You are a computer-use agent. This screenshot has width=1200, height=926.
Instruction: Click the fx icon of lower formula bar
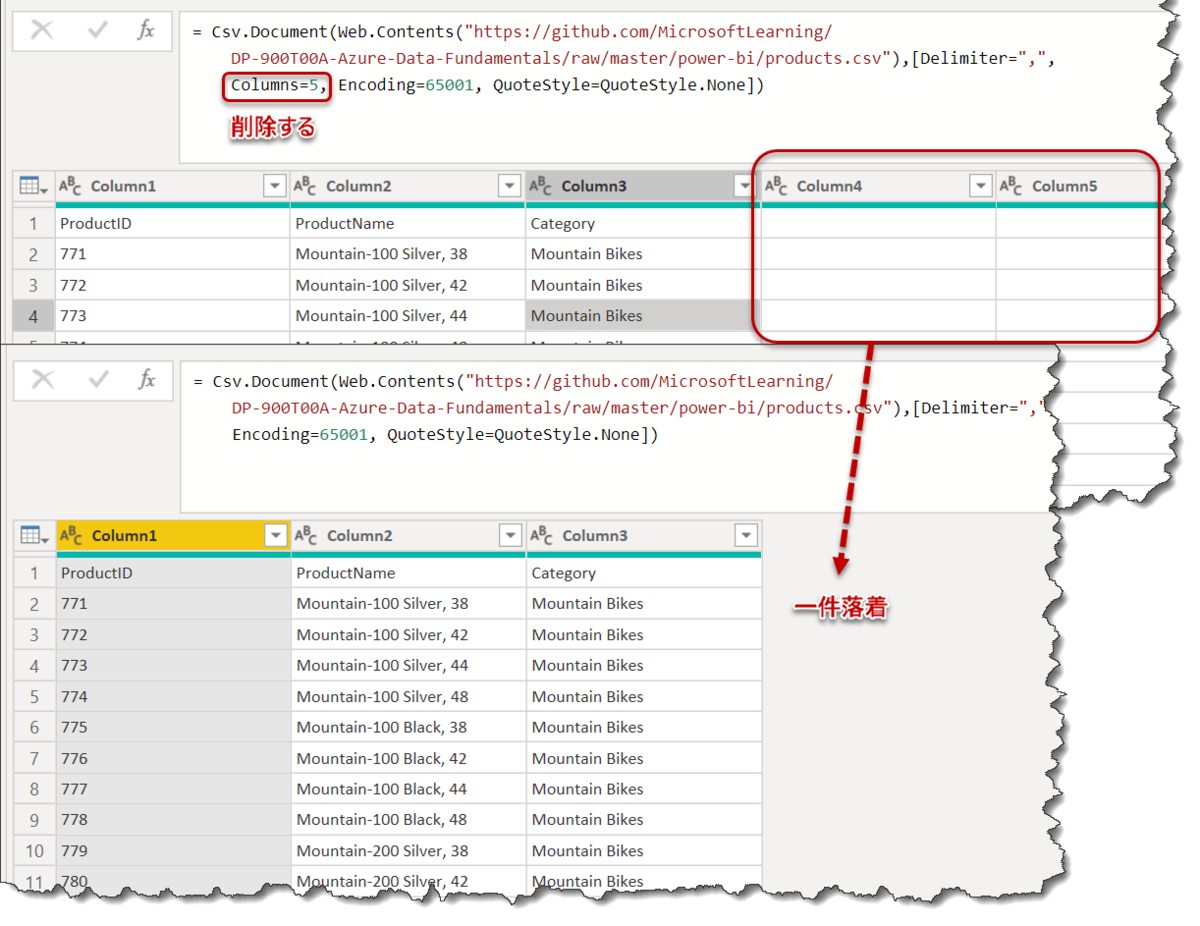[147, 379]
